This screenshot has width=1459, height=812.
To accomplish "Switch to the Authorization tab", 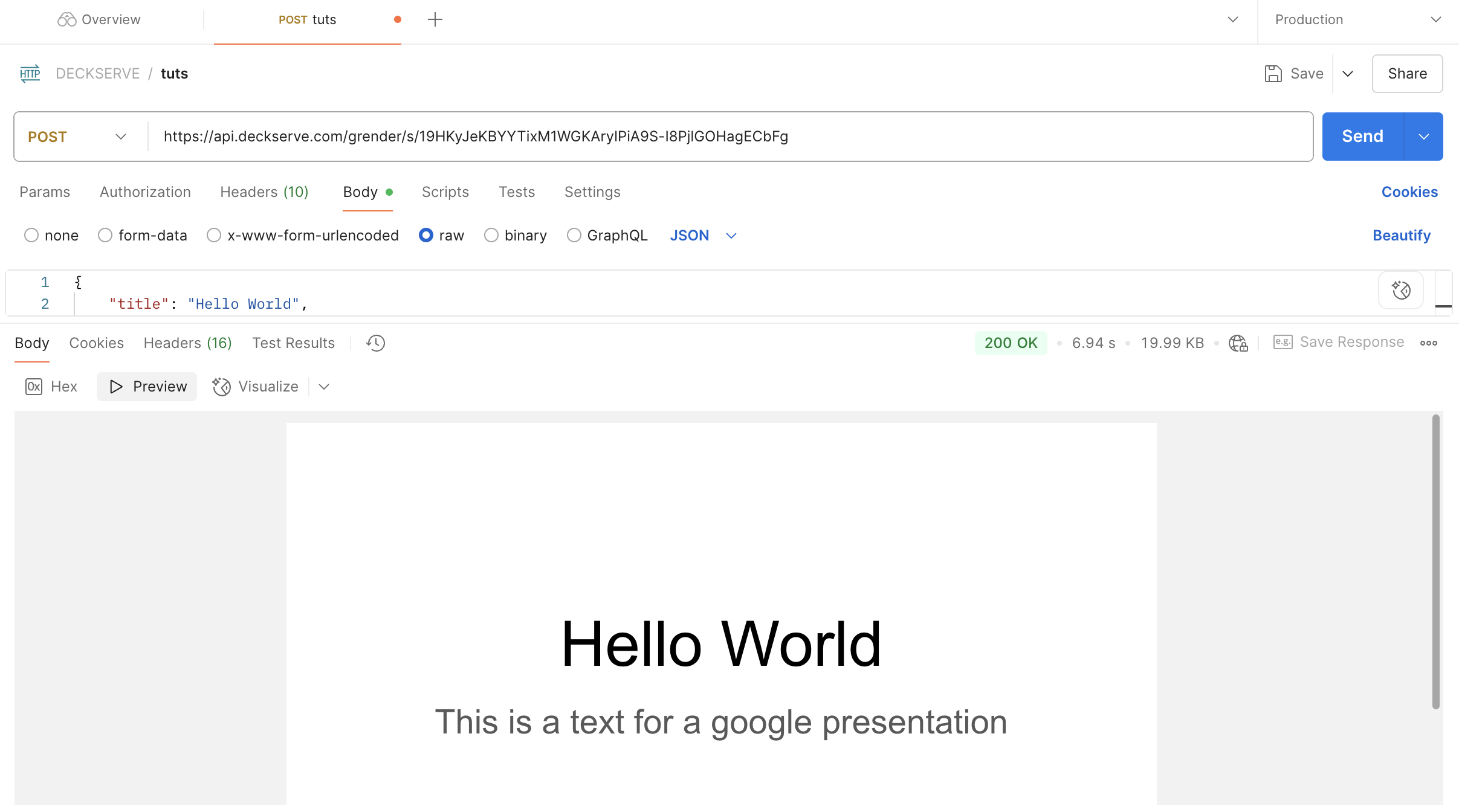I will click(x=145, y=192).
